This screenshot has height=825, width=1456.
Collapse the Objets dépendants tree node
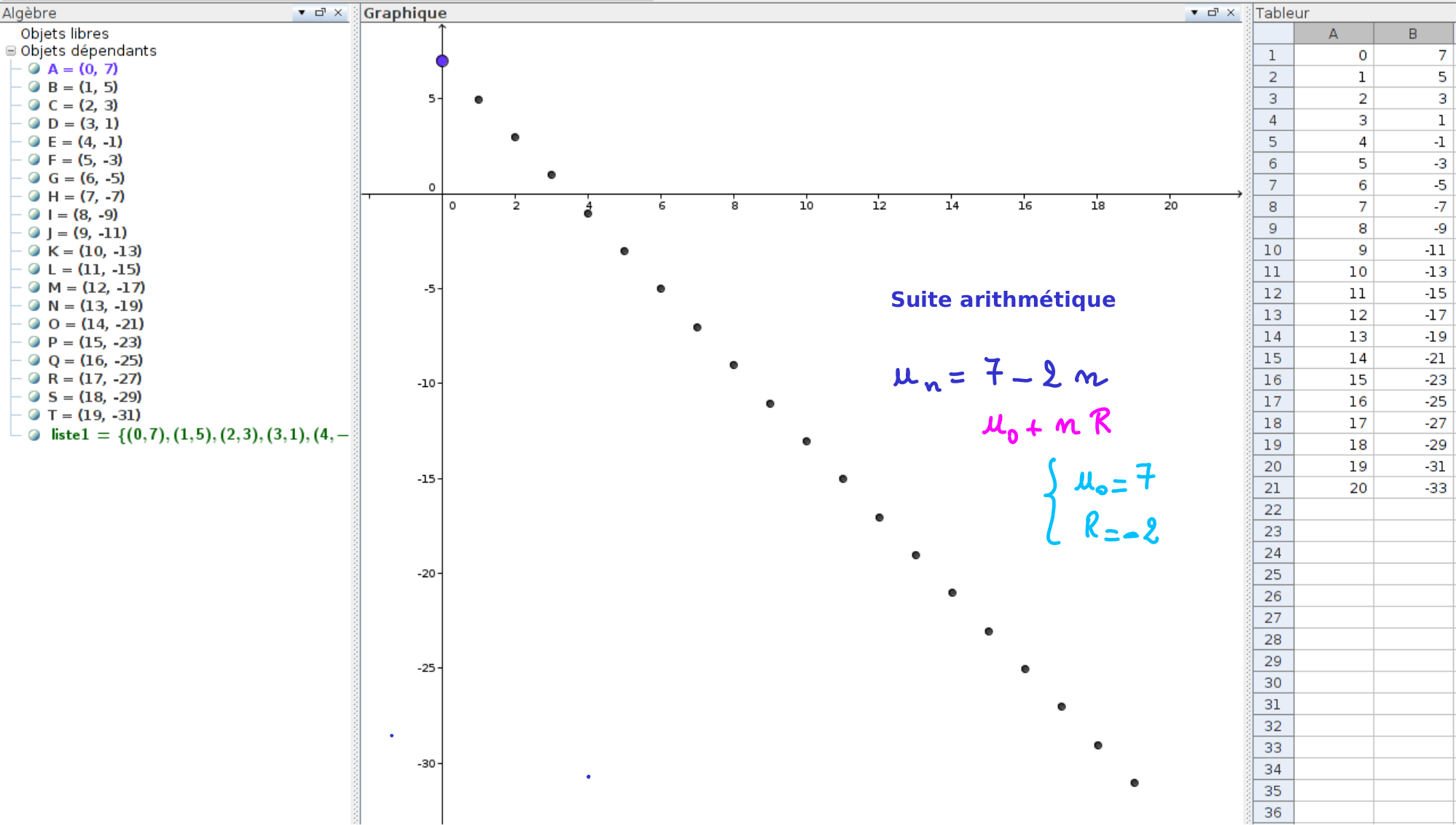pos(11,51)
